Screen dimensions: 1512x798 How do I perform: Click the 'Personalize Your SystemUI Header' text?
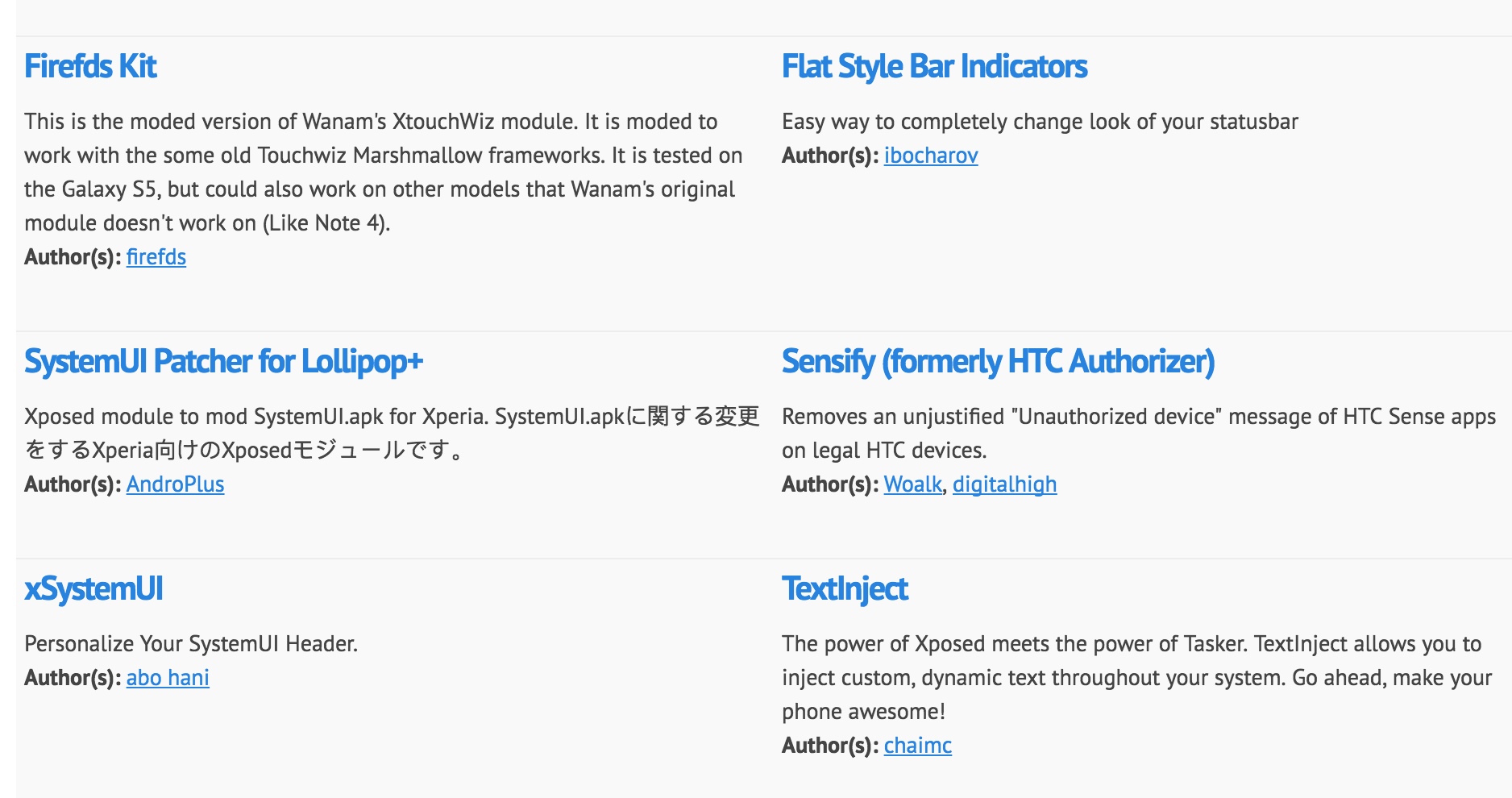coord(191,644)
